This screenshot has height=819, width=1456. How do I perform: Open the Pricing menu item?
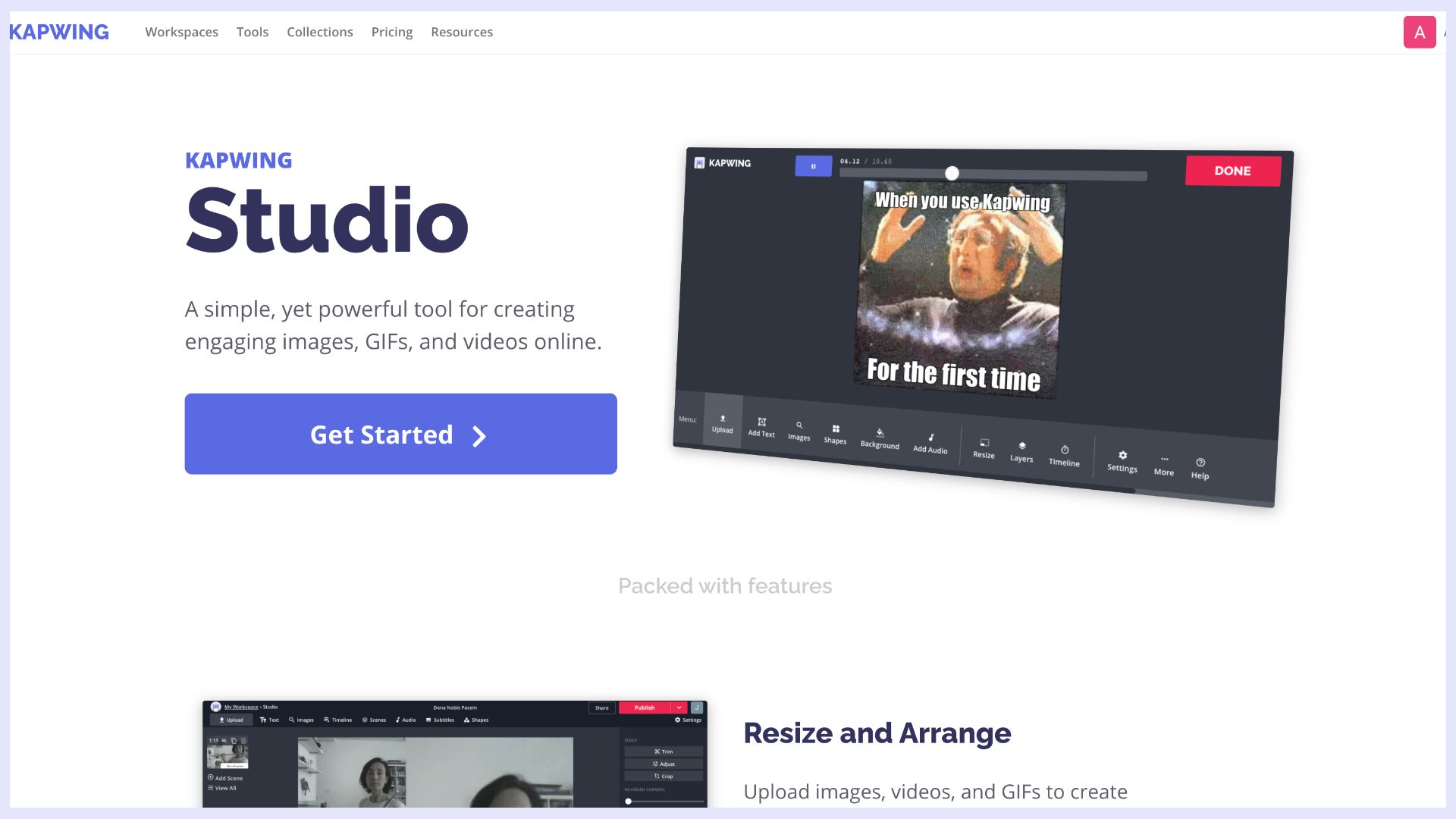(x=391, y=32)
